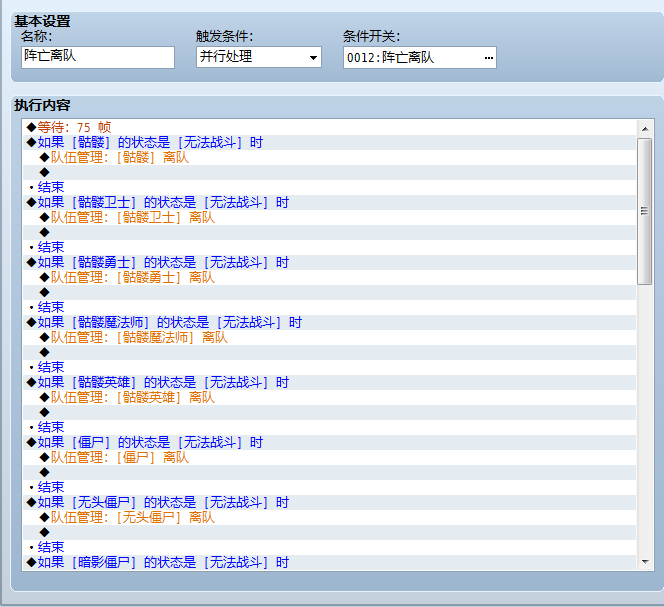Select the 队伍管理：[骷髅魔法师] 离队 line
This screenshot has width=664, height=607.
point(329,338)
